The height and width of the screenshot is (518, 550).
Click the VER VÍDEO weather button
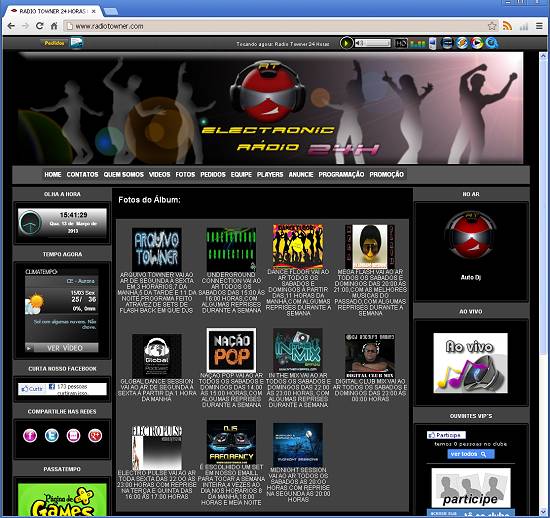[62, 348]
